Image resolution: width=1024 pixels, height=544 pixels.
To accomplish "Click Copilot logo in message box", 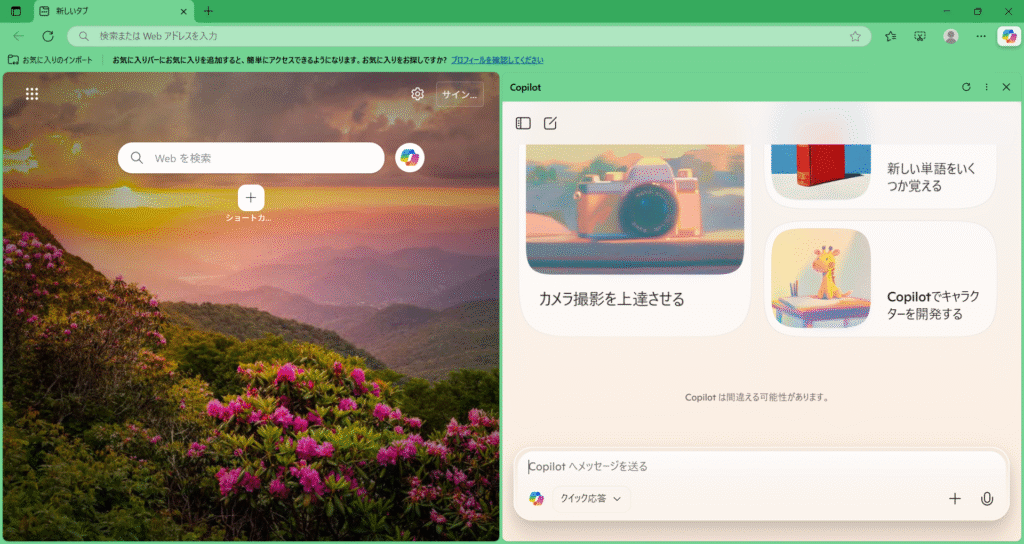I will 536,499.
